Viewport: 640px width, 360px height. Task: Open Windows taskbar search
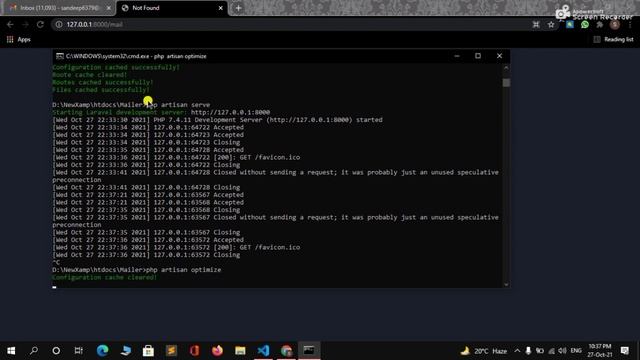[x=34, y=351]
